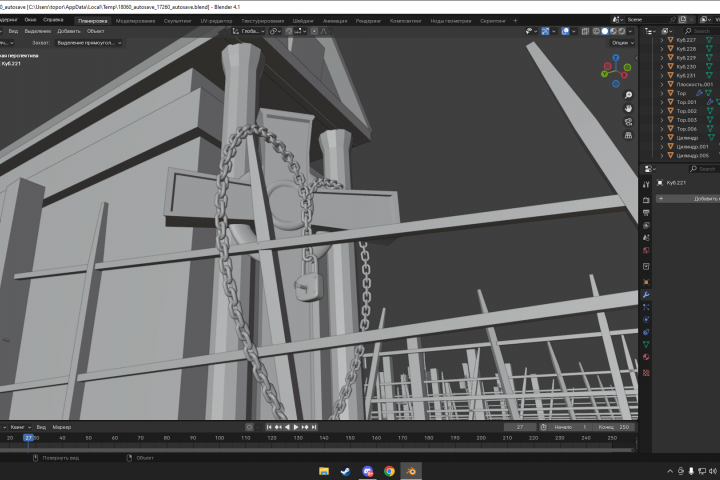
Task: Open Render properties camera tab icon
Action: (x=646, y=200)
